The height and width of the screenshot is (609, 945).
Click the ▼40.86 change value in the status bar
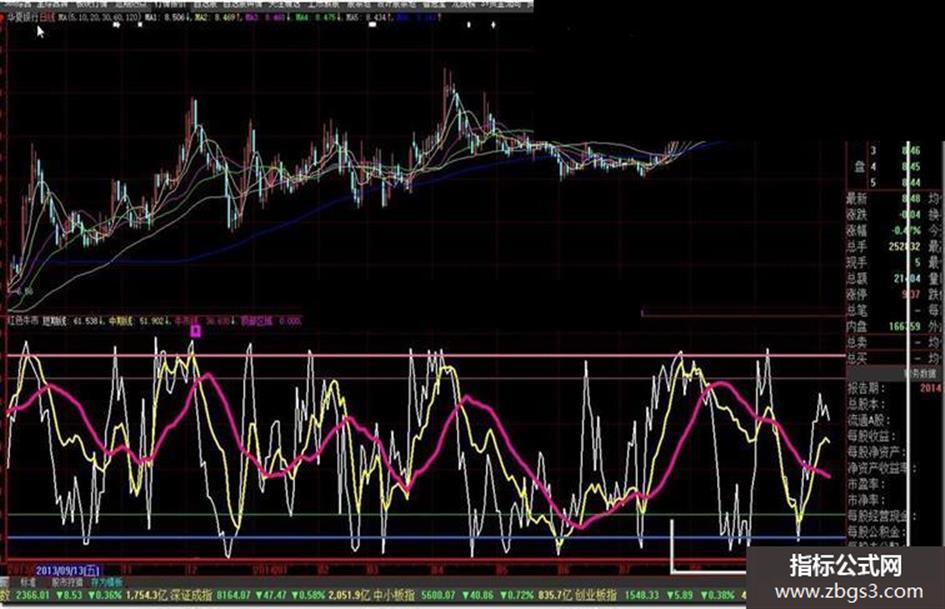coord(480,595)
